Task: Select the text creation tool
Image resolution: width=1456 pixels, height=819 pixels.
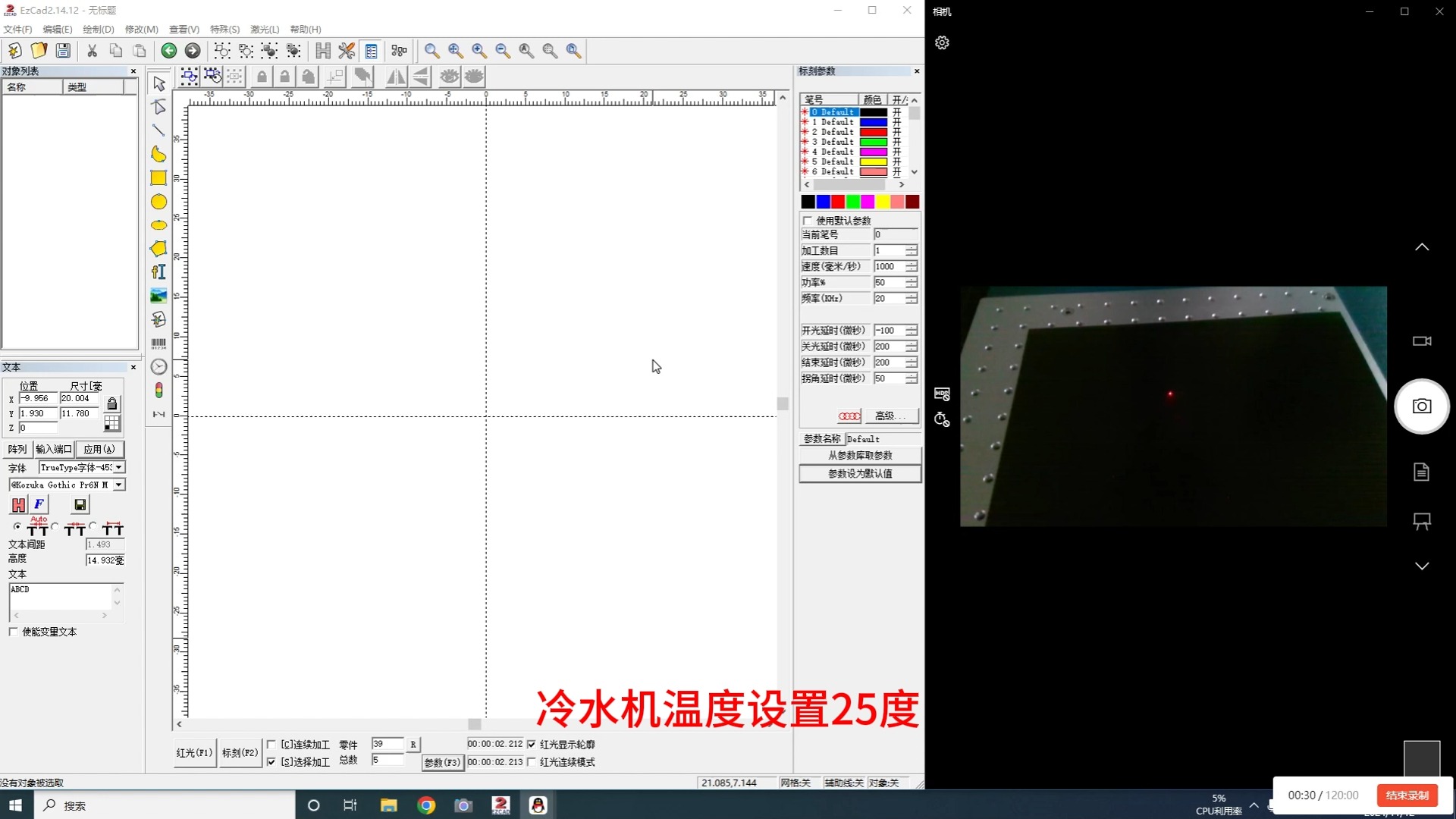Action: click(158, 271)
